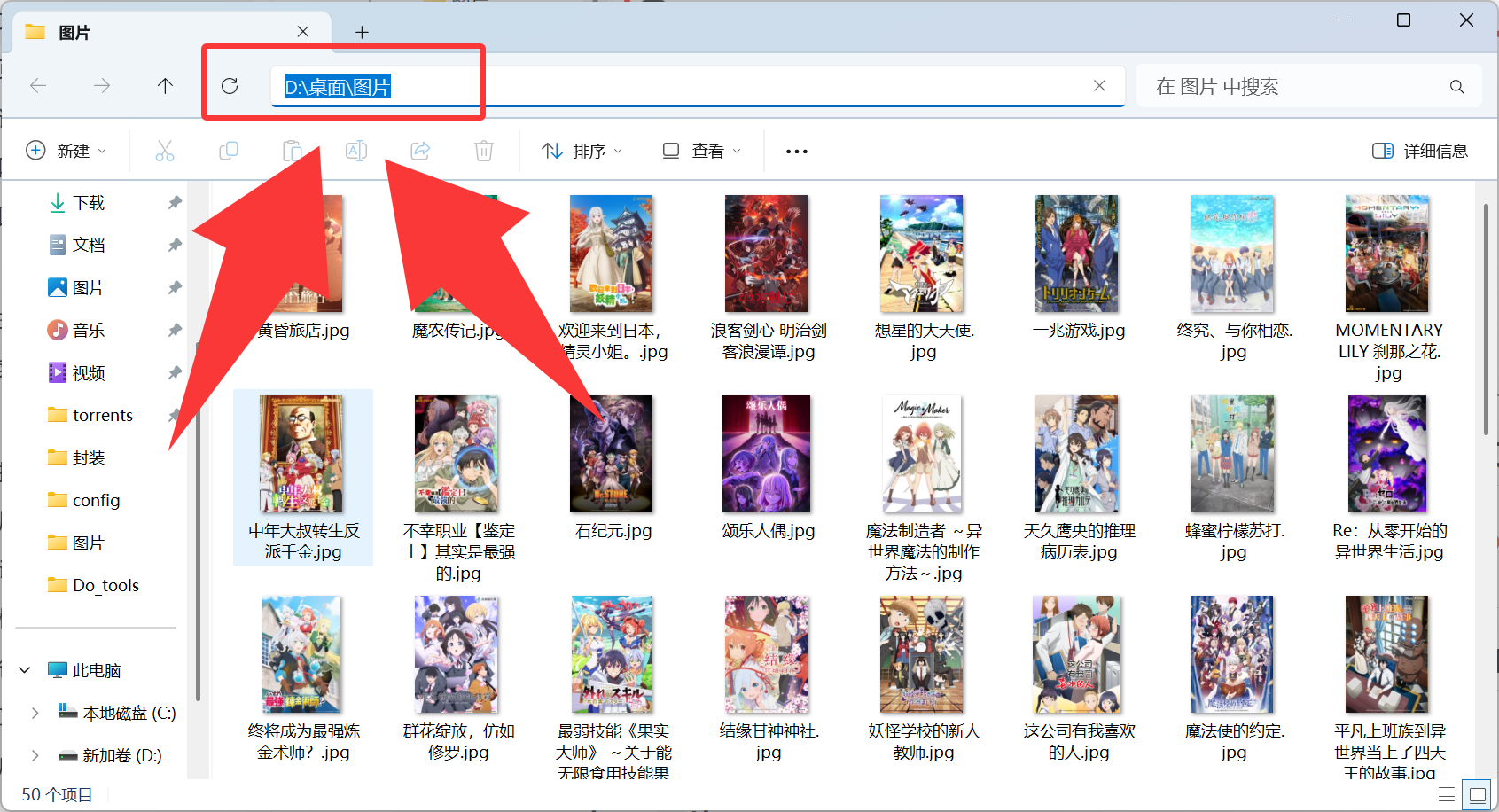Click the Cut scissors icon
Screen dimensions: 1499x812
pos(165,152)
